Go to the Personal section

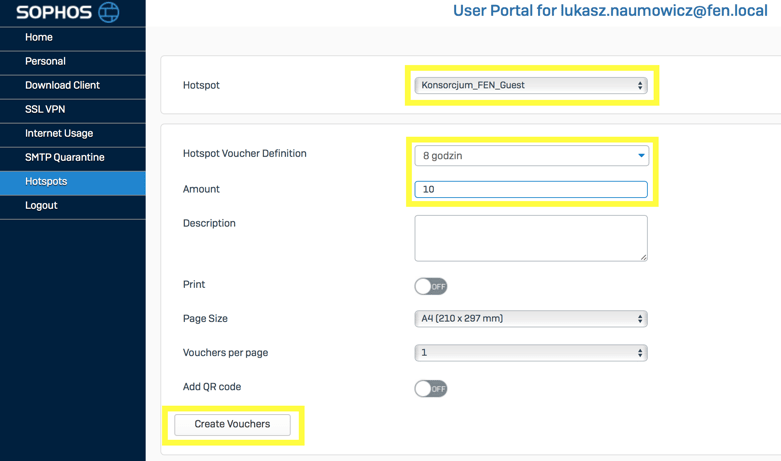click(45, 61)
